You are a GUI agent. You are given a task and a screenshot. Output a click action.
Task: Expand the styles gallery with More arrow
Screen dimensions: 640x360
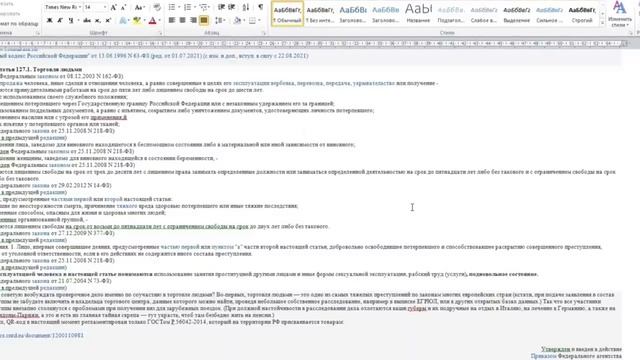tap(602, 23)
